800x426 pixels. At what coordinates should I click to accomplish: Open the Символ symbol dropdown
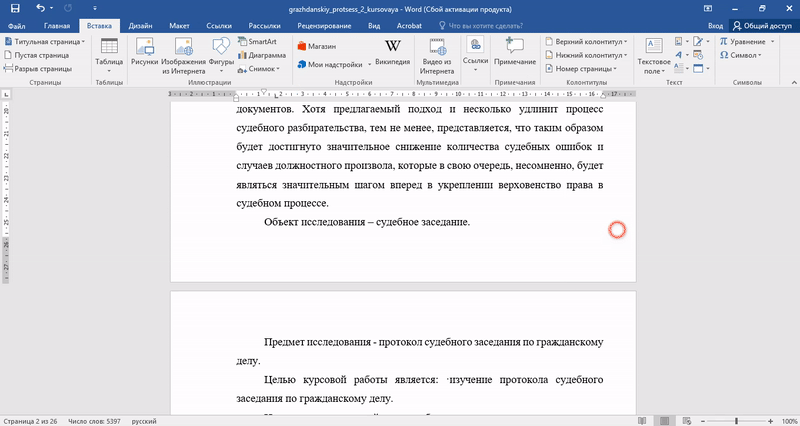(742, 56)
